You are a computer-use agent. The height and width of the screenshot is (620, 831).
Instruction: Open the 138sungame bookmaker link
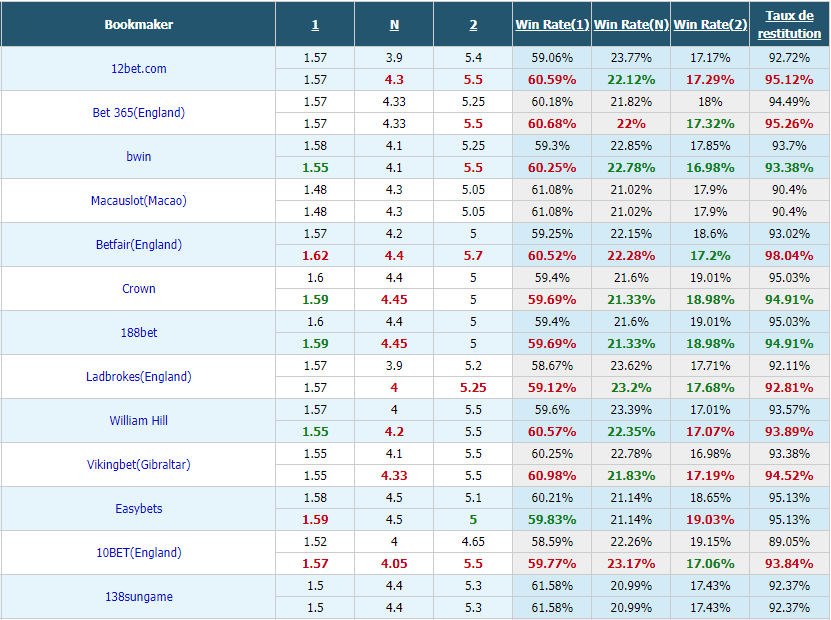[x=138, y=596]
